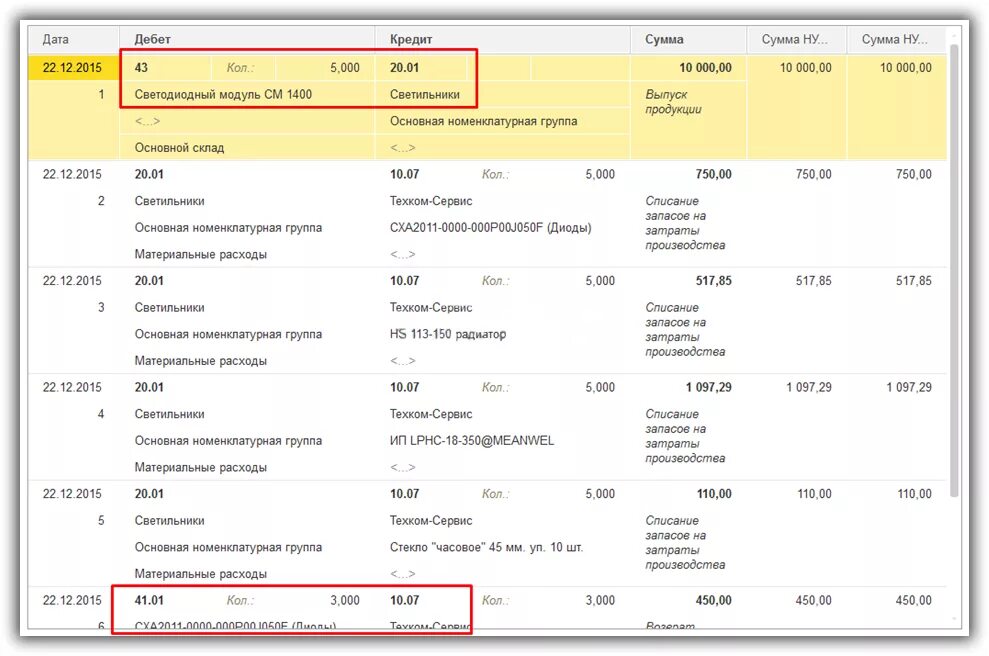Select credit account 20.01 in the highlighted entry
This screenshot has height=656, width=989.
[404, 67]
